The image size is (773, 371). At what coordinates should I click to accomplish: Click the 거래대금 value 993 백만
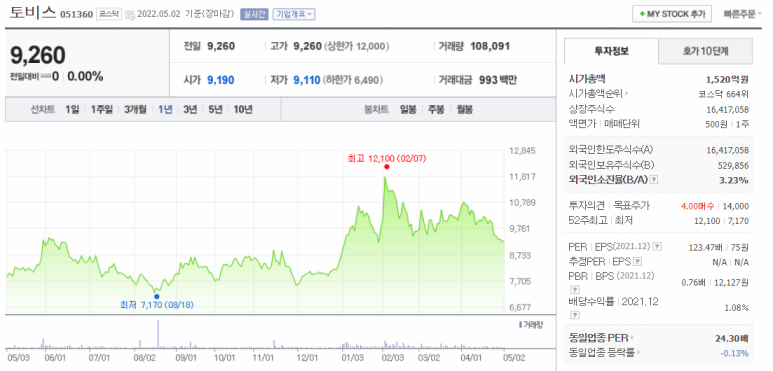coord(498,80)
